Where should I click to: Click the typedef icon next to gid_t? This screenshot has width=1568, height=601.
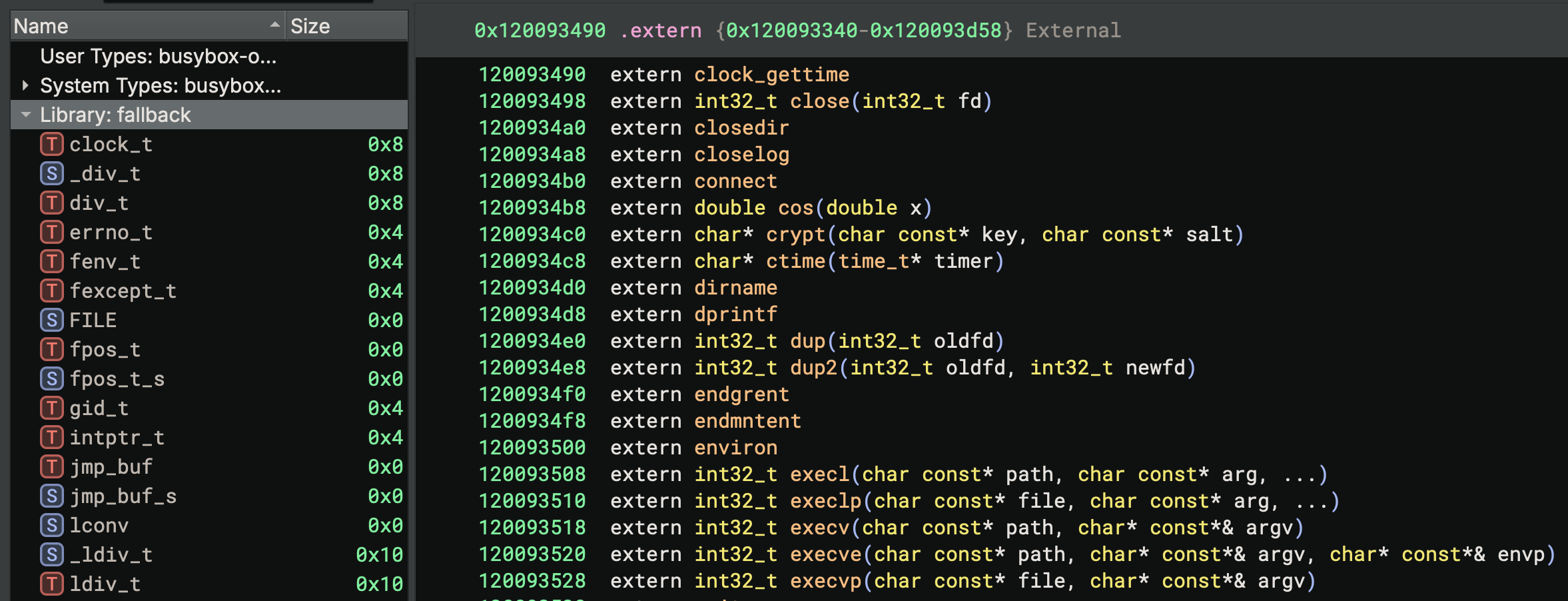coord(52,408)
